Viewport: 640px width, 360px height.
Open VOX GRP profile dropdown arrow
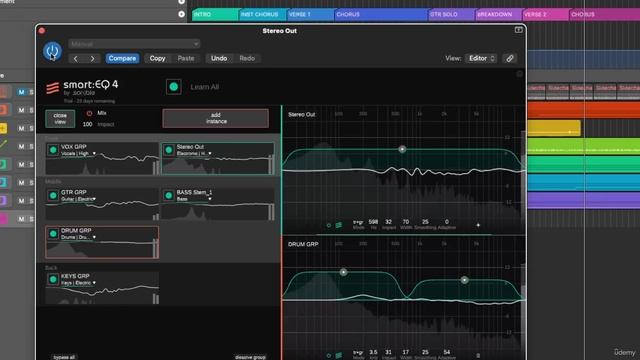pyautogui.click(x=94, y=153)
